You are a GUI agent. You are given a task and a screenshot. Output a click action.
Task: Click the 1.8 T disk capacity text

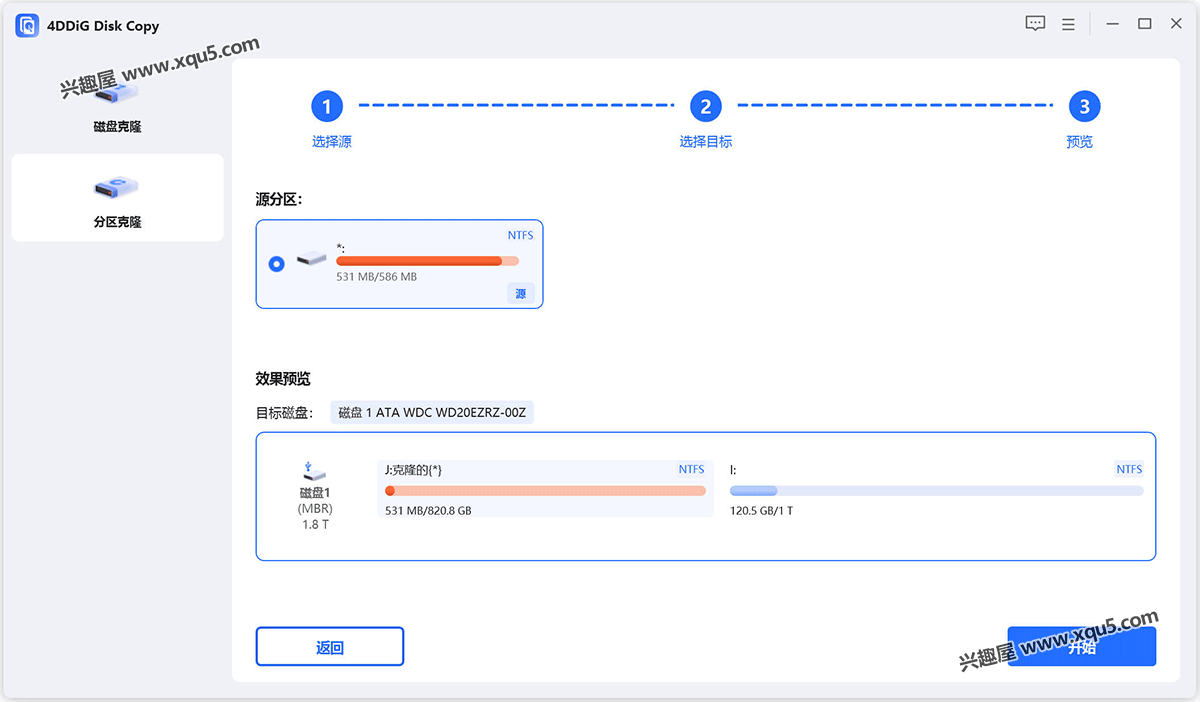click(315, 525)
